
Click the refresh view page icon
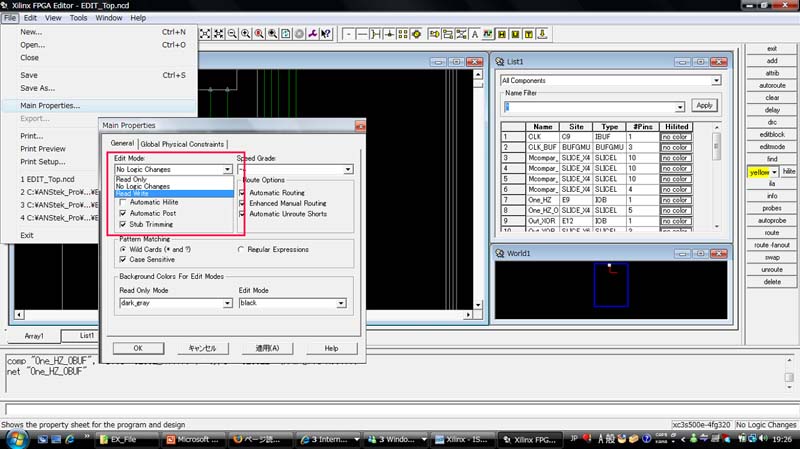[x=286, y=34]
